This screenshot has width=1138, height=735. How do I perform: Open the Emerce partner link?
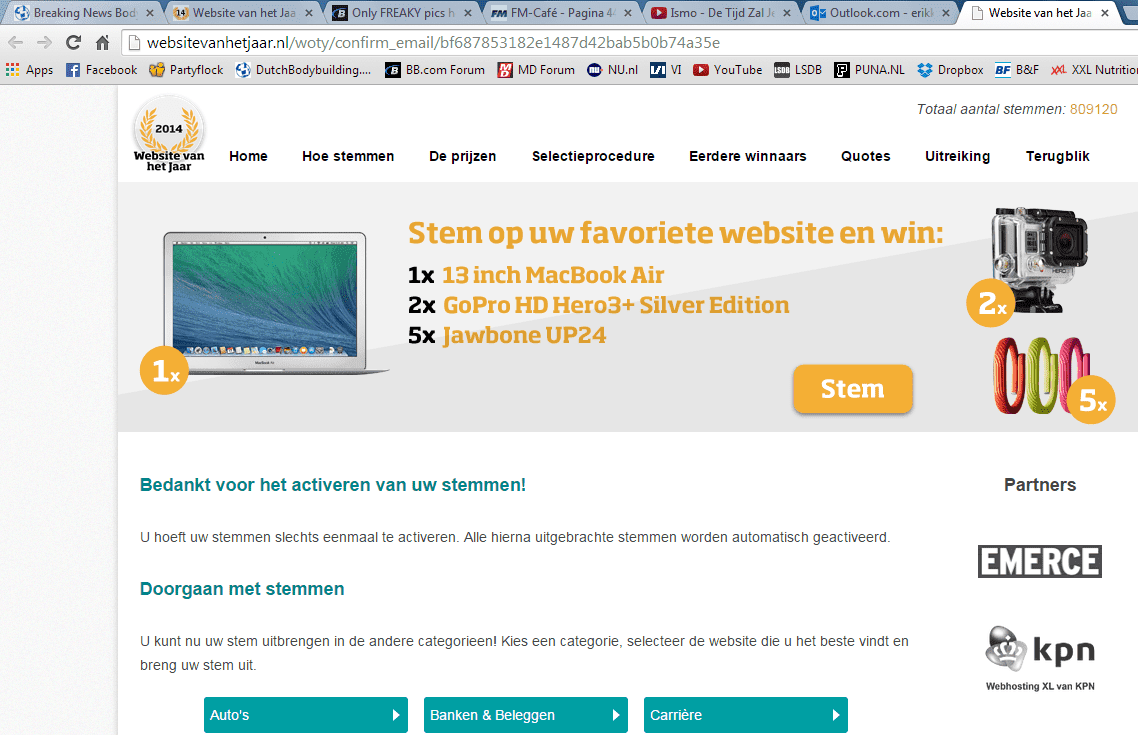pos(1039,561)
